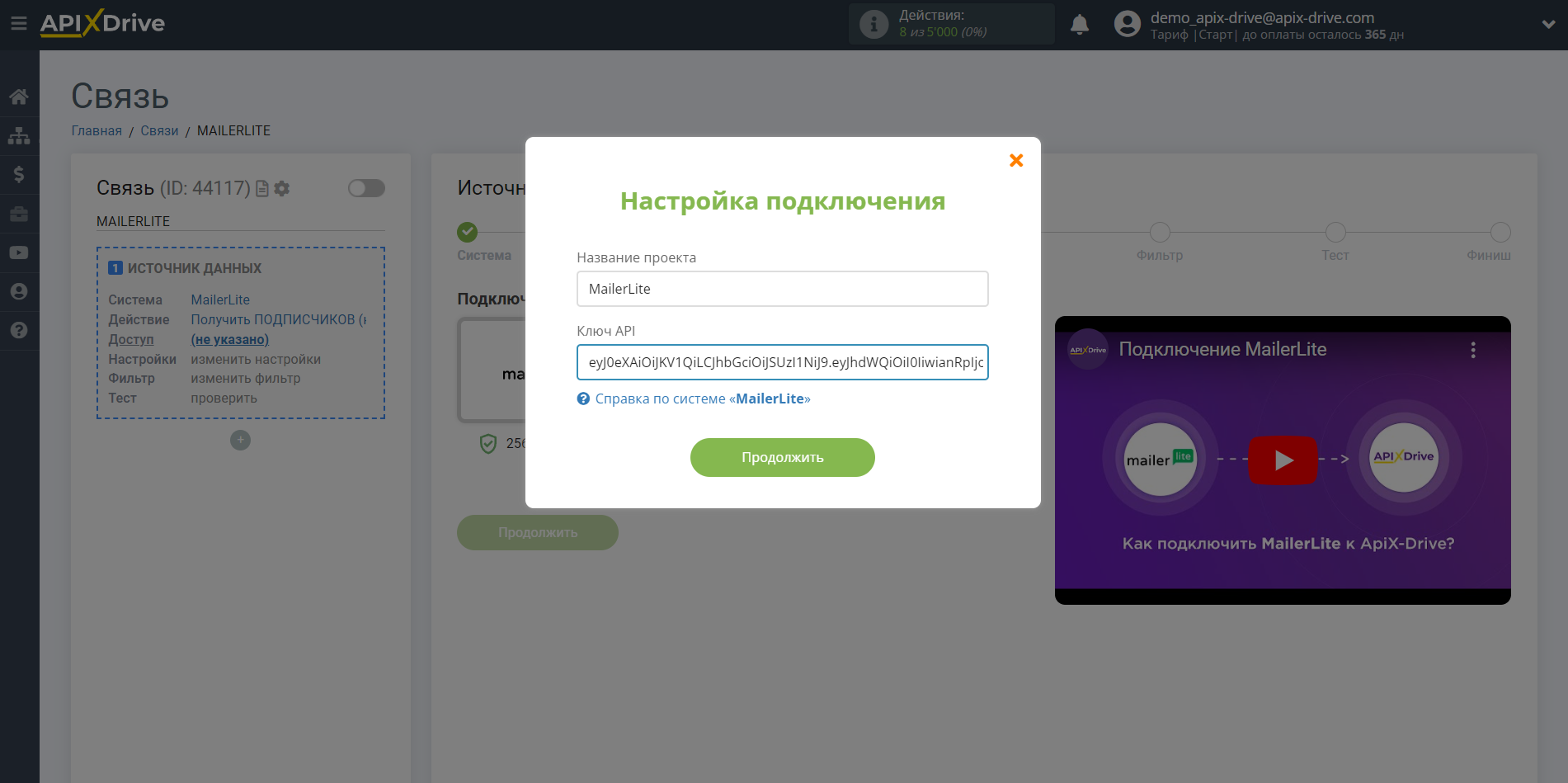The width and height of the screenshot is (1568, 783).
Task: Open the MailerLite help reference link
Action: pos(703,399)
